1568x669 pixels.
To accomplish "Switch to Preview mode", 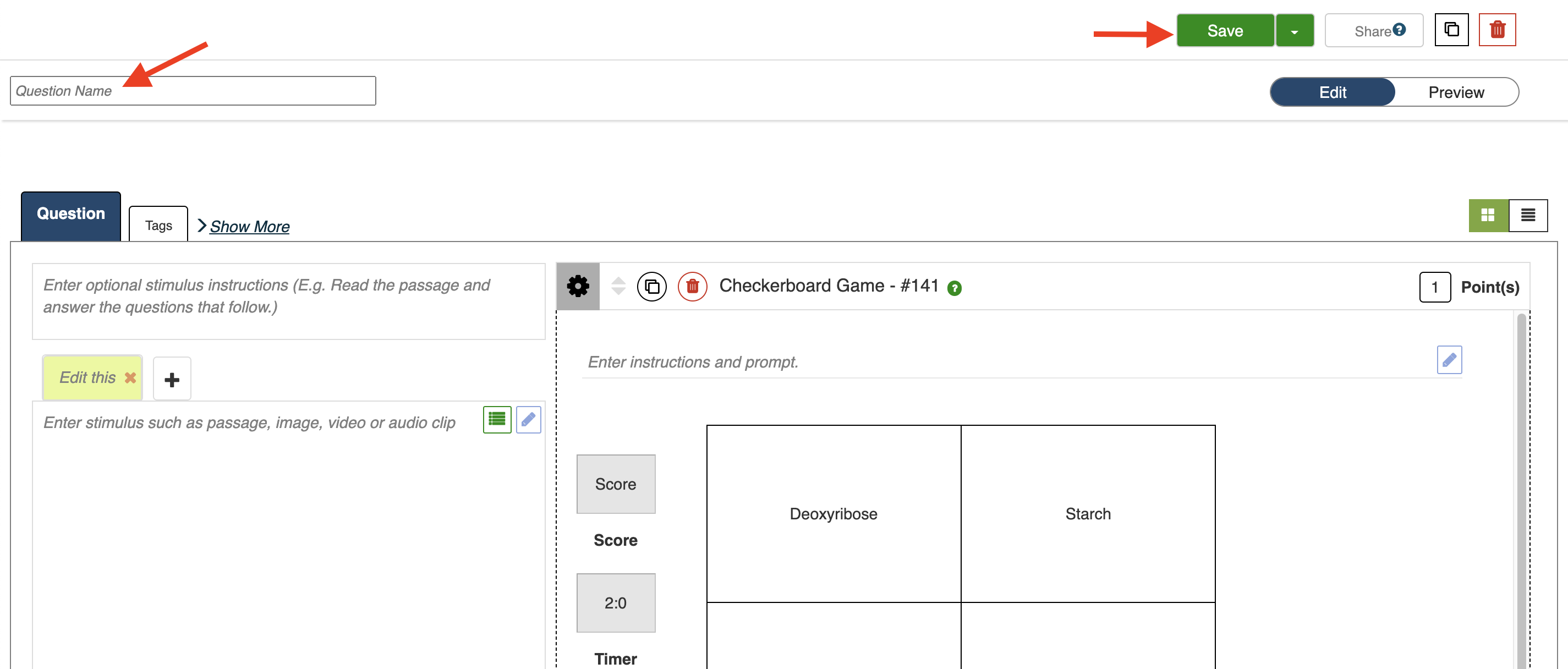I will tap(1456, 92).
